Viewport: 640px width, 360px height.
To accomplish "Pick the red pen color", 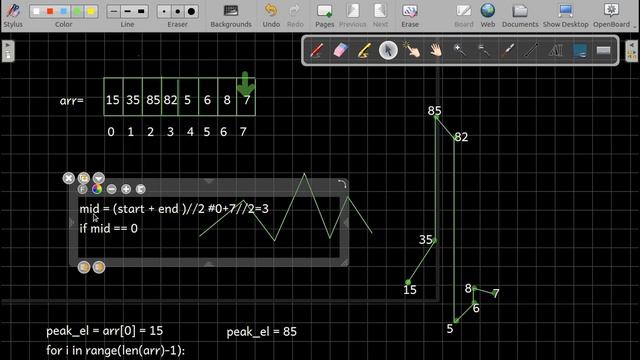I will [x=50, y=11].
